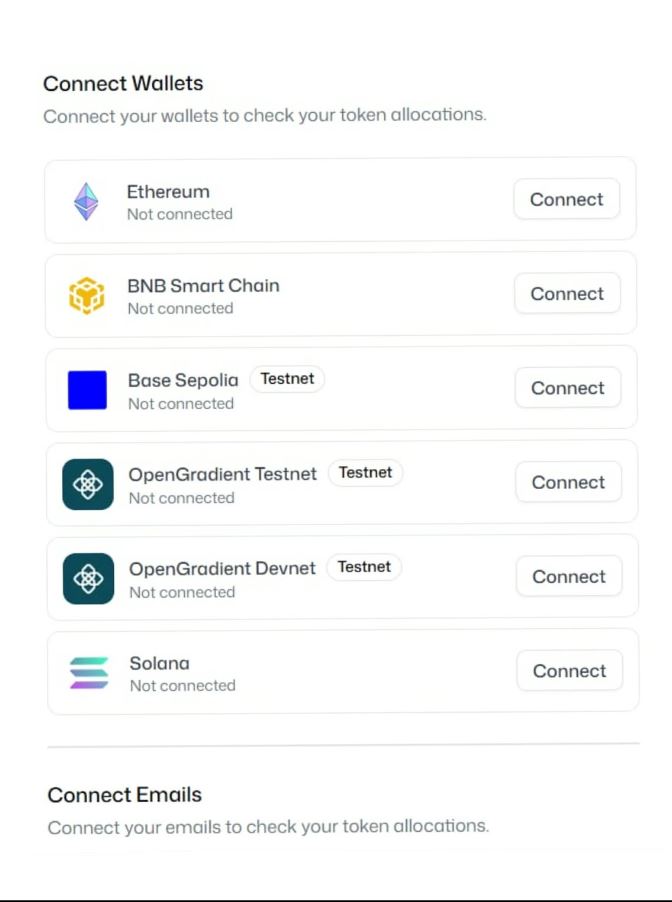Image resolution: width=672 pixels, height=902 pixels.
Task: Click Not connected status under BNB Smart Chain
Action: [180, 308]
